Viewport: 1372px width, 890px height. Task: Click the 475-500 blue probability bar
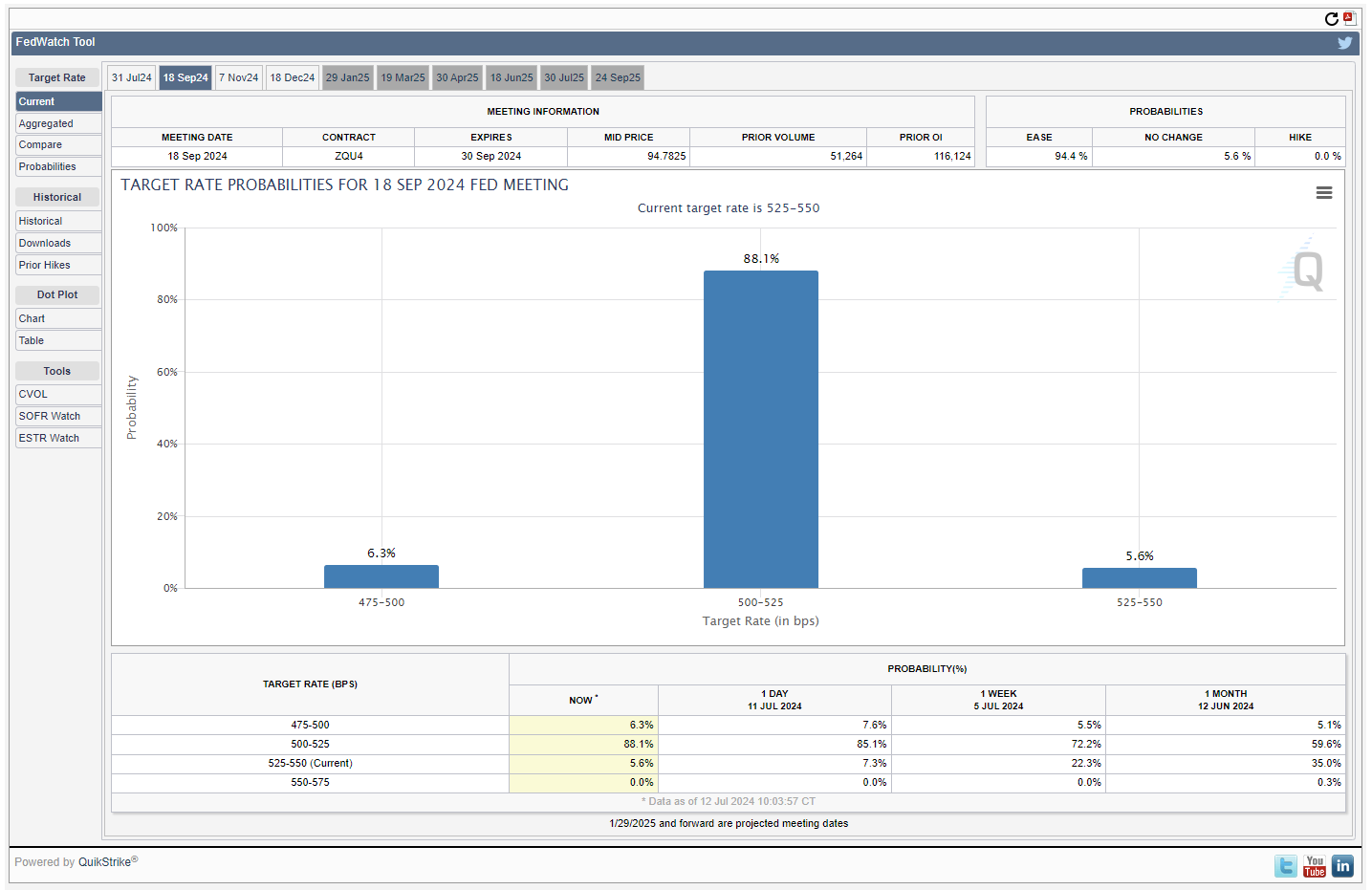coord(381,576)
